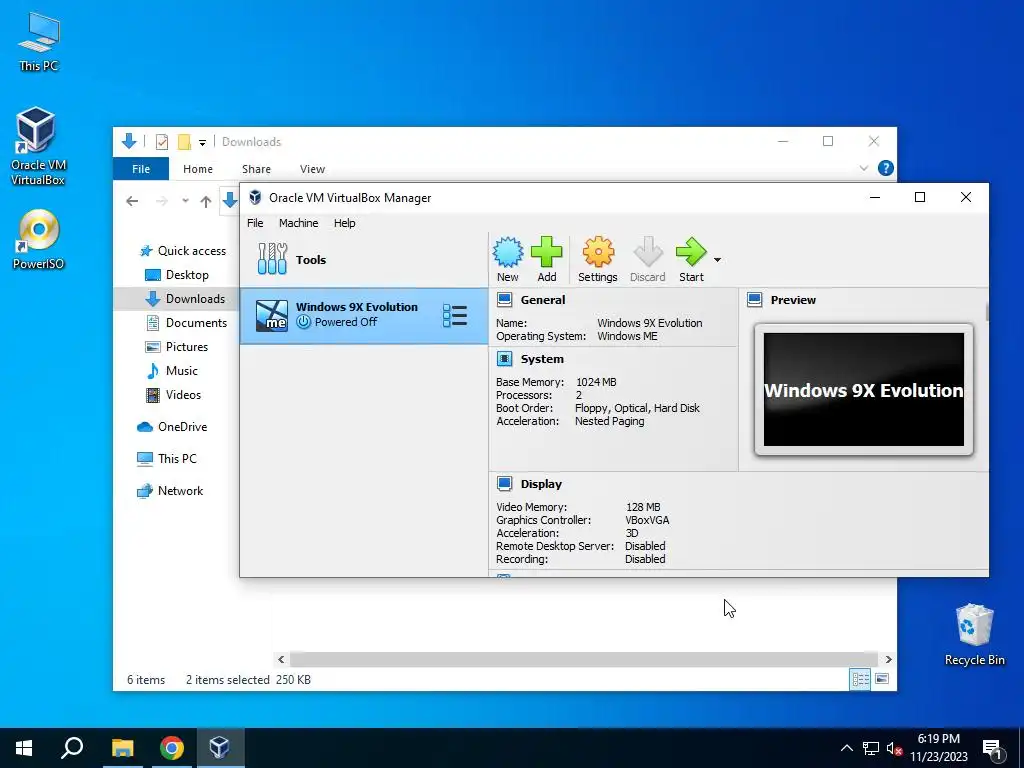Open machine tools menu list icon

click(x=455, y=315)
